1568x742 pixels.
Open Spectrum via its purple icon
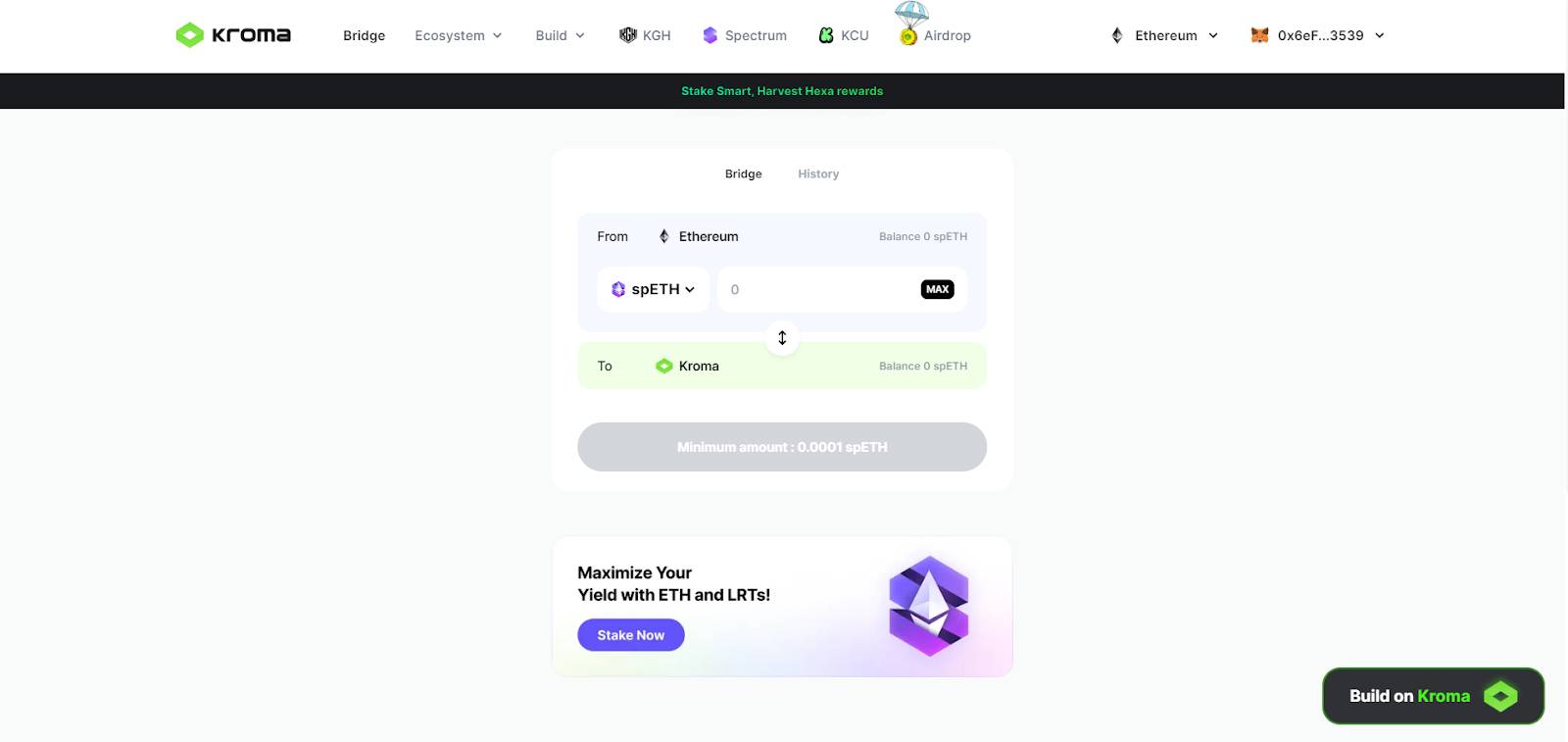[x=710, y=35]
